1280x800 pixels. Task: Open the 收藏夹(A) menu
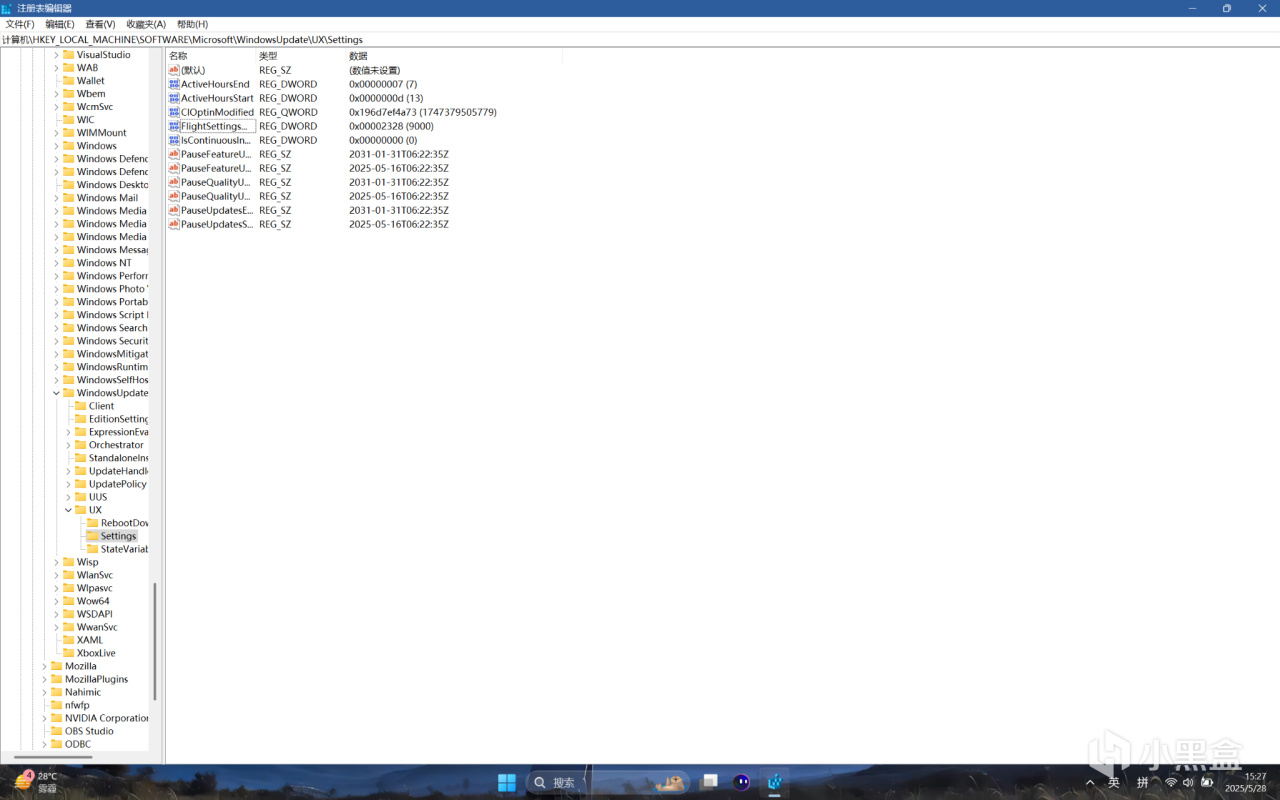point(146,24)
